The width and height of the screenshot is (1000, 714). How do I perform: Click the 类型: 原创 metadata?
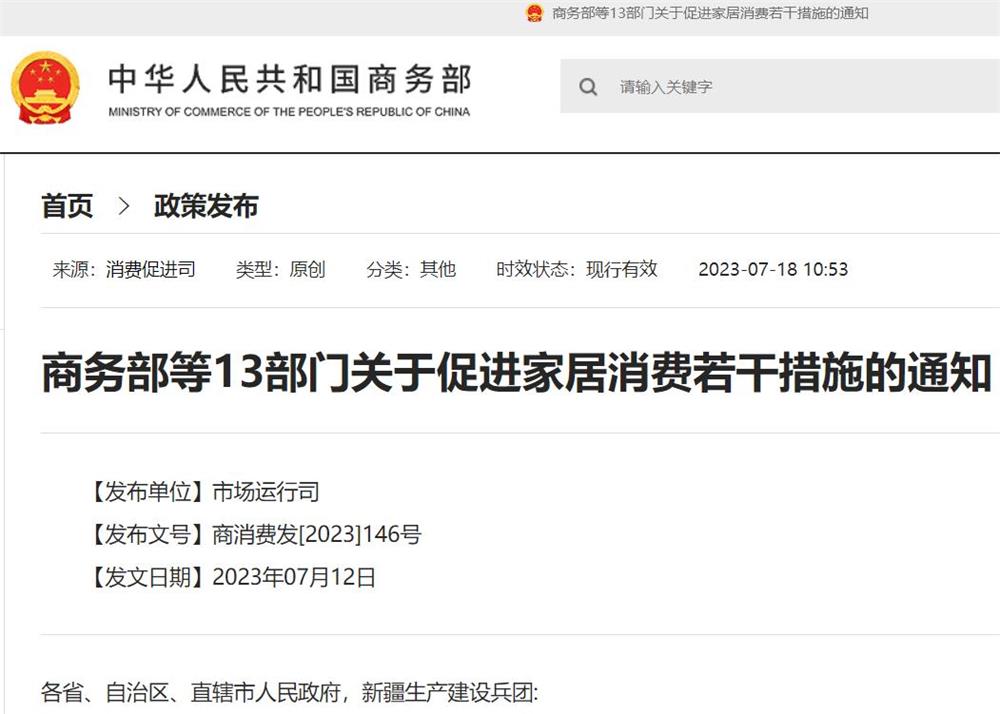[280, 269]
